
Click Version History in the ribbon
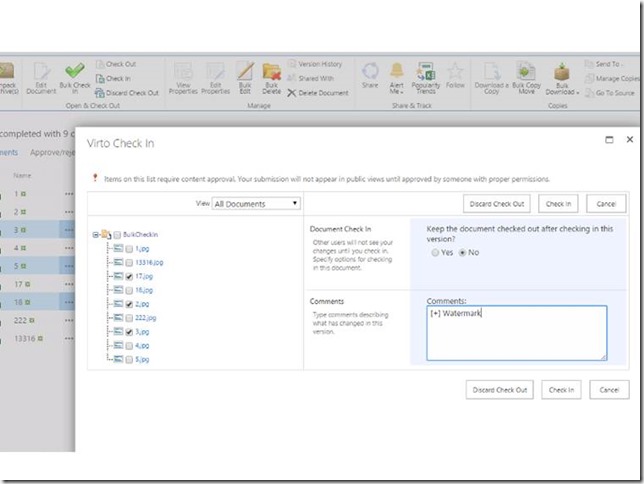320,64
